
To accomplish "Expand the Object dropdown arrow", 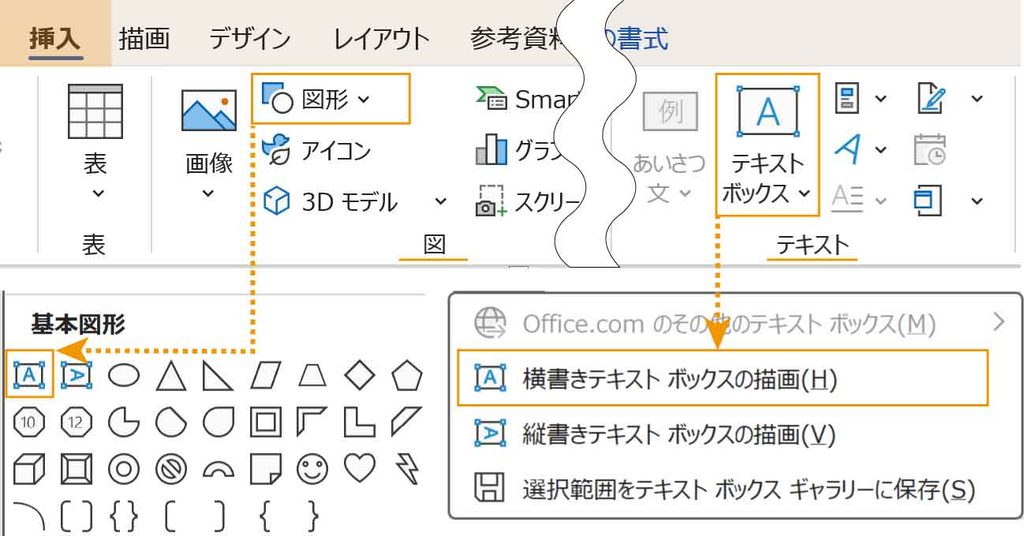I will tap(977, 200).
